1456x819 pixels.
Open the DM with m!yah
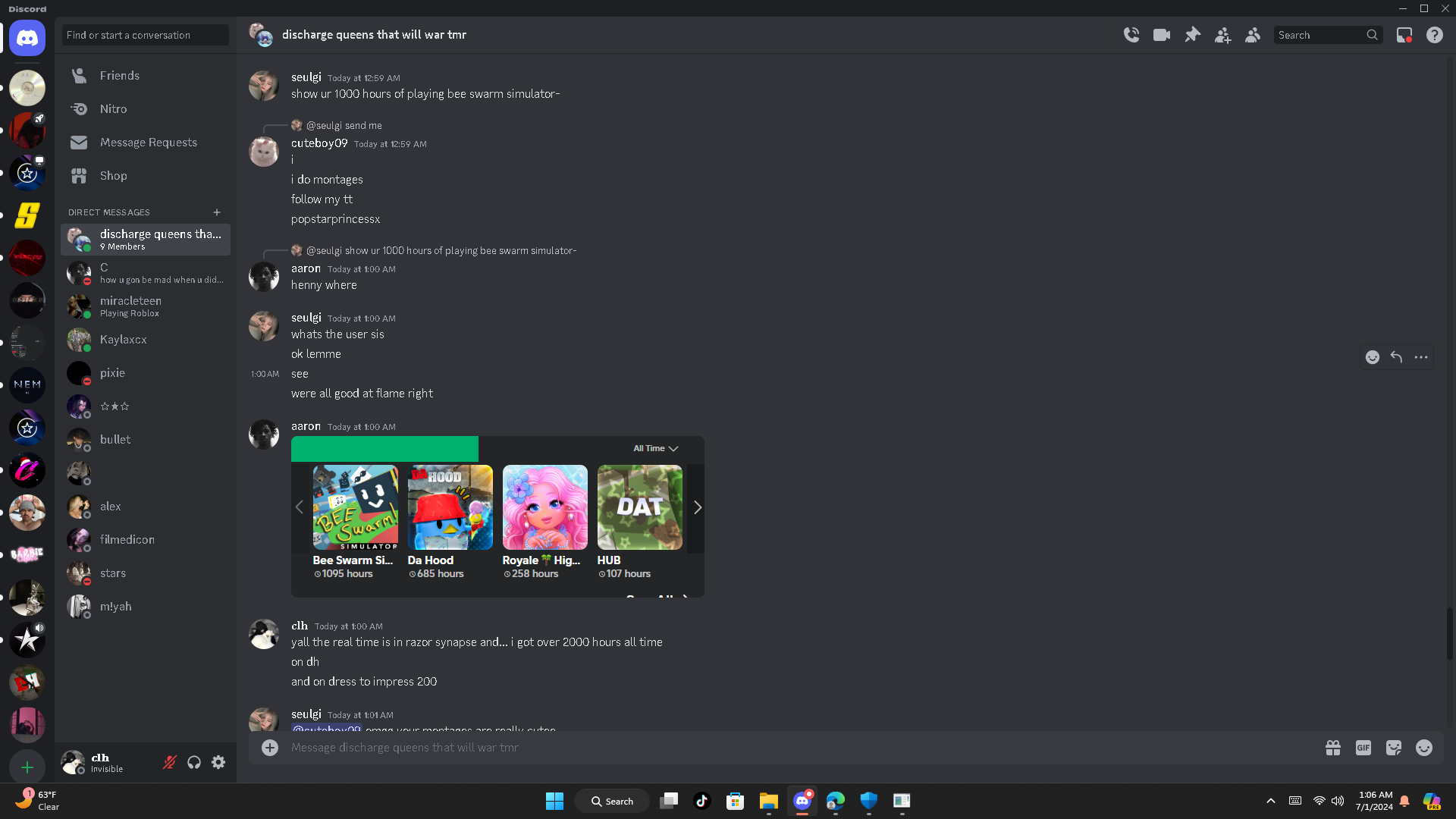point(146,607)
